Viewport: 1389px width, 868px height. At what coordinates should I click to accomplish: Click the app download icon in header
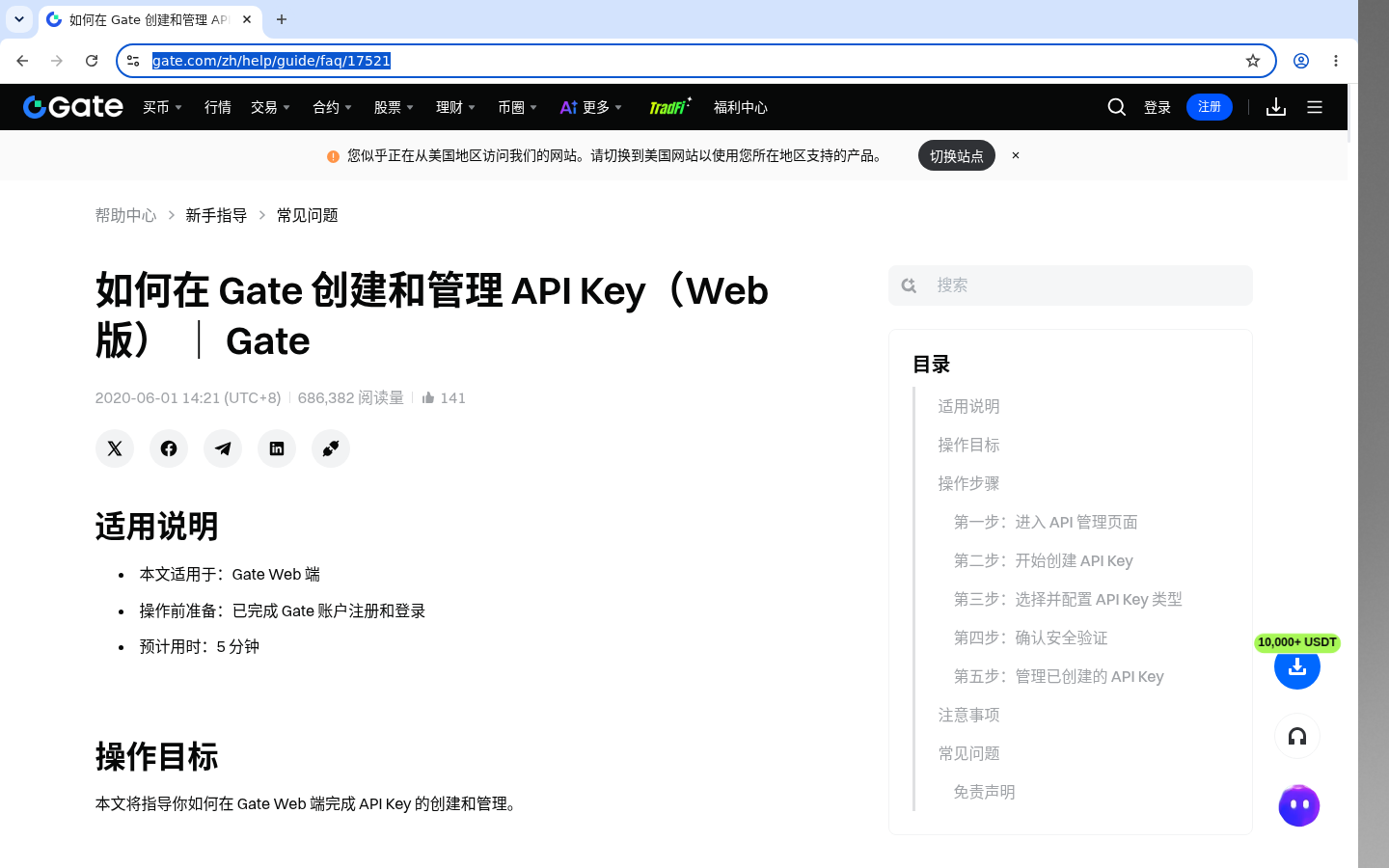coord(1276,107)
